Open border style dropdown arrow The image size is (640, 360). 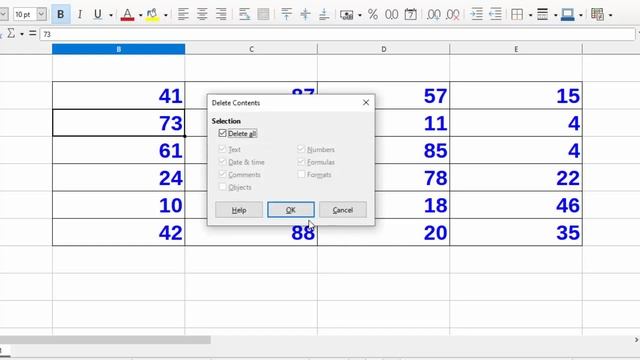pos(555,15)
